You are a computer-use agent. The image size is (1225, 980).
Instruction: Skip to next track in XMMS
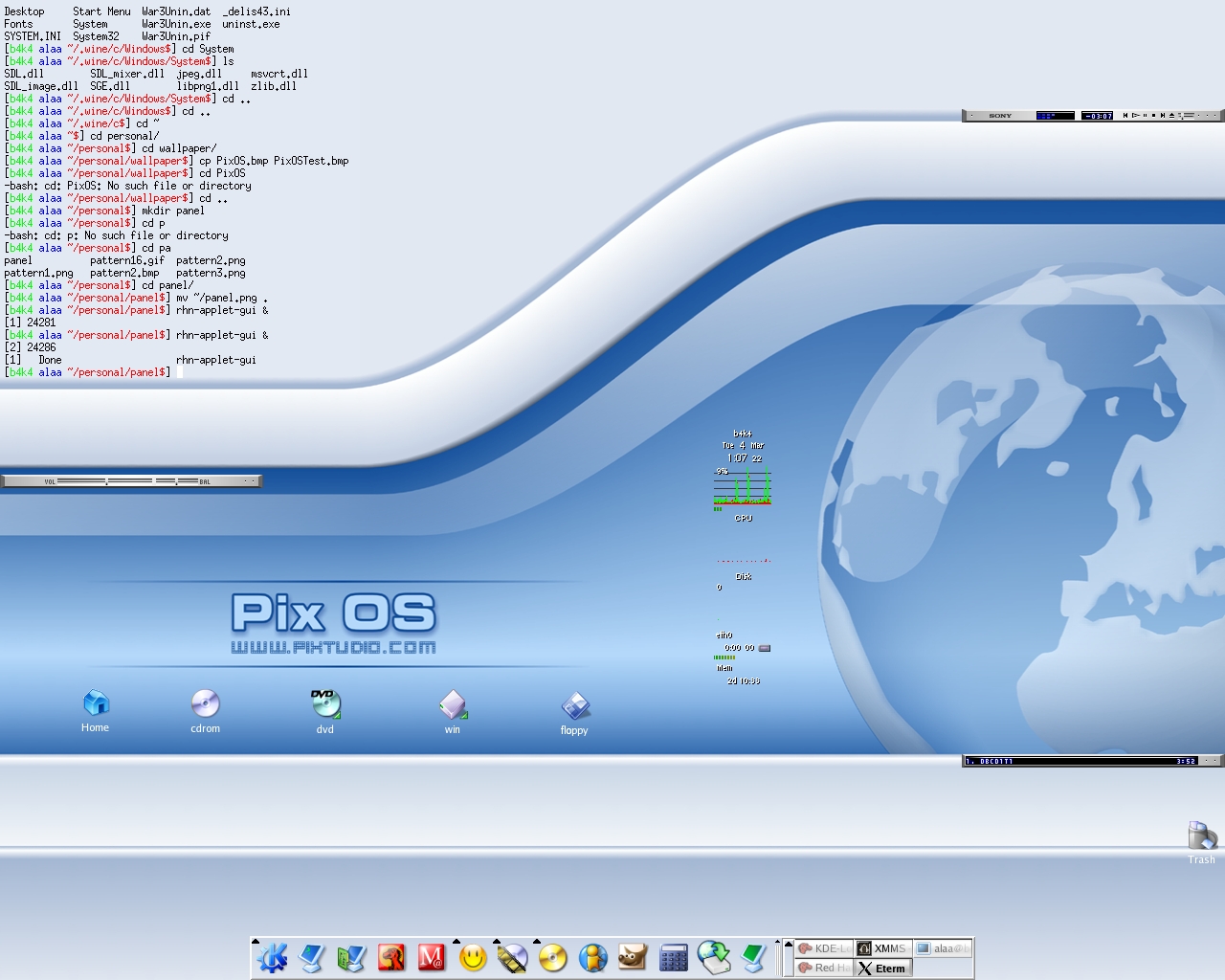tap(1163, 115)
